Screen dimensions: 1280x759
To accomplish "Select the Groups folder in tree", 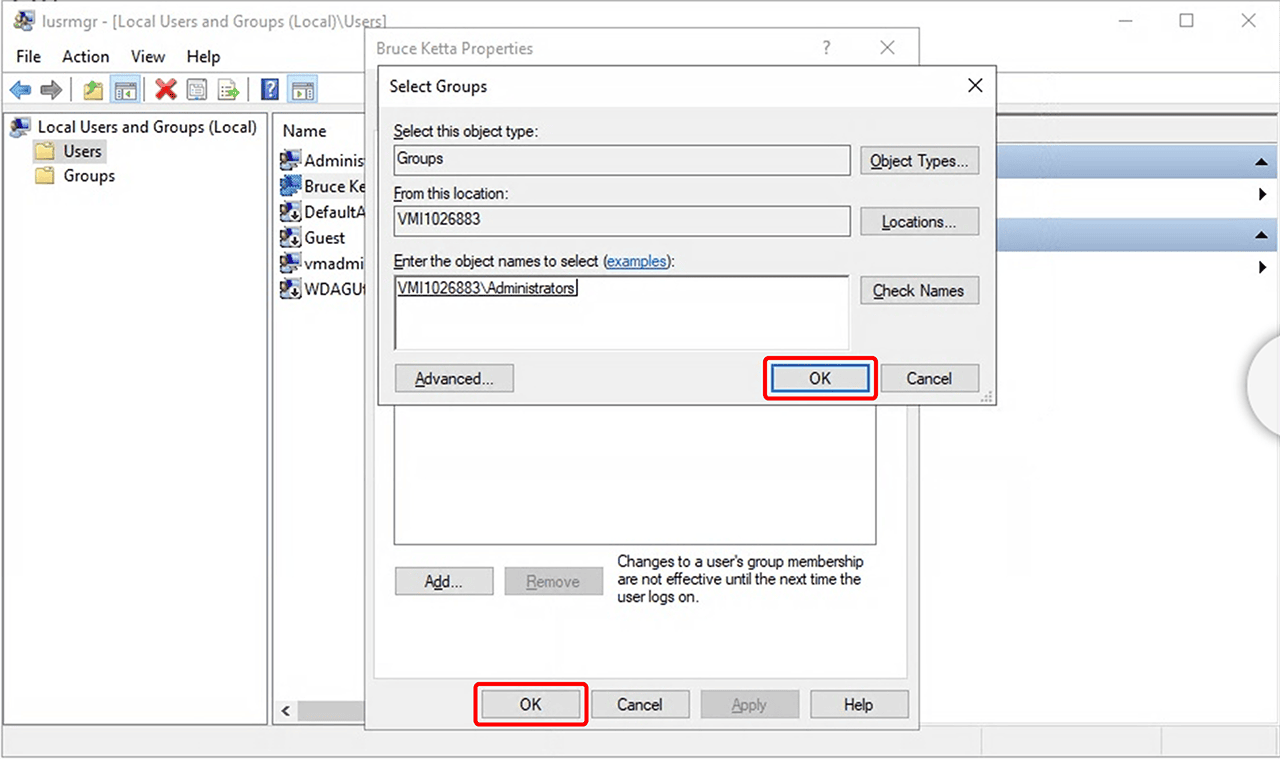I will point(89,176).
